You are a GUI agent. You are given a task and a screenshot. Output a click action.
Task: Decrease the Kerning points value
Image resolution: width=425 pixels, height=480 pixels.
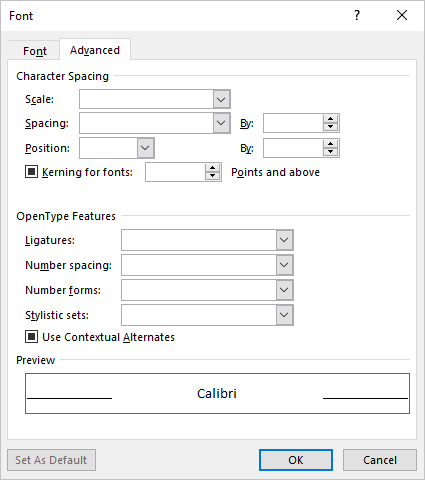pos(212,176)
